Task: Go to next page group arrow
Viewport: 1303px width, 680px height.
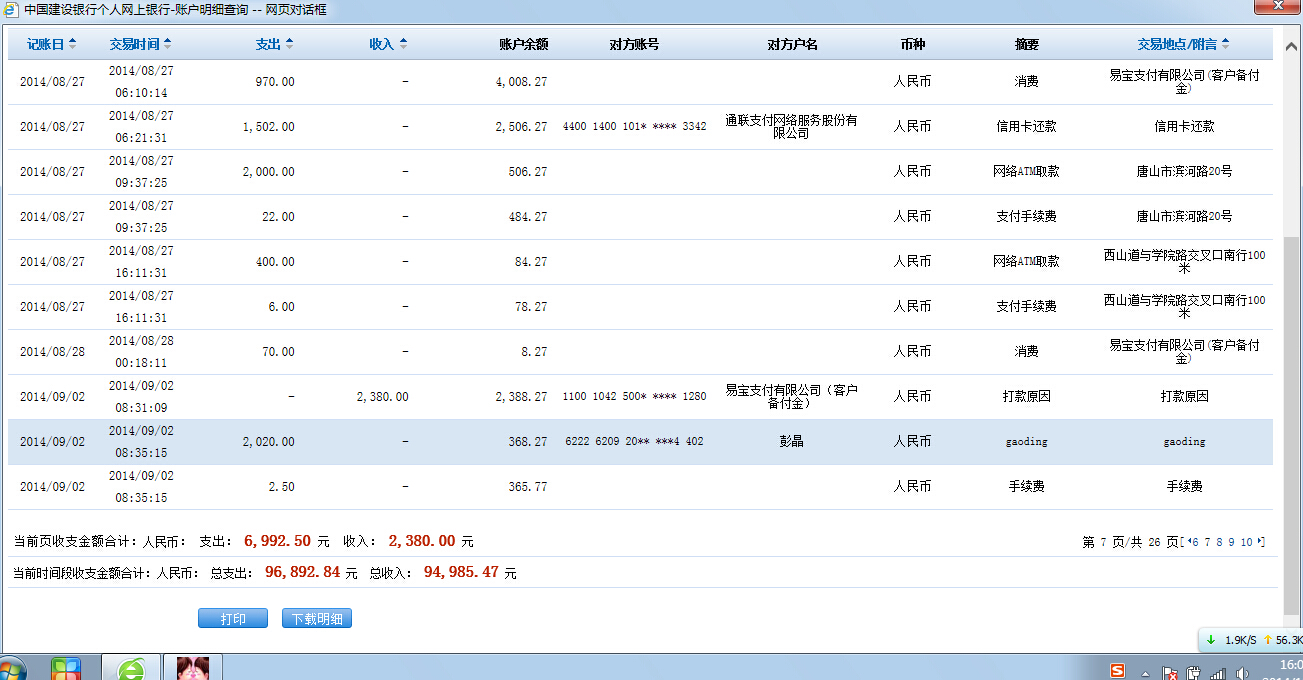Action: [1261, 542]
